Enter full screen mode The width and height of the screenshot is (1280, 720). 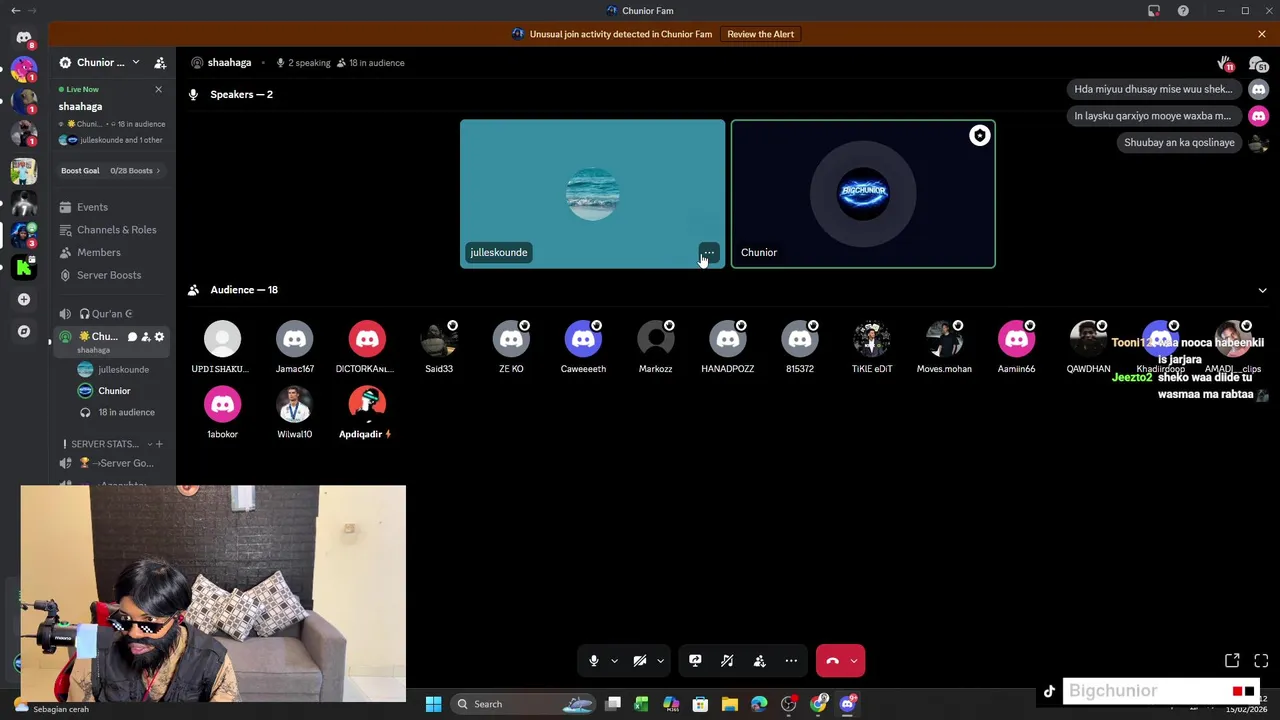coord(1261,661)
